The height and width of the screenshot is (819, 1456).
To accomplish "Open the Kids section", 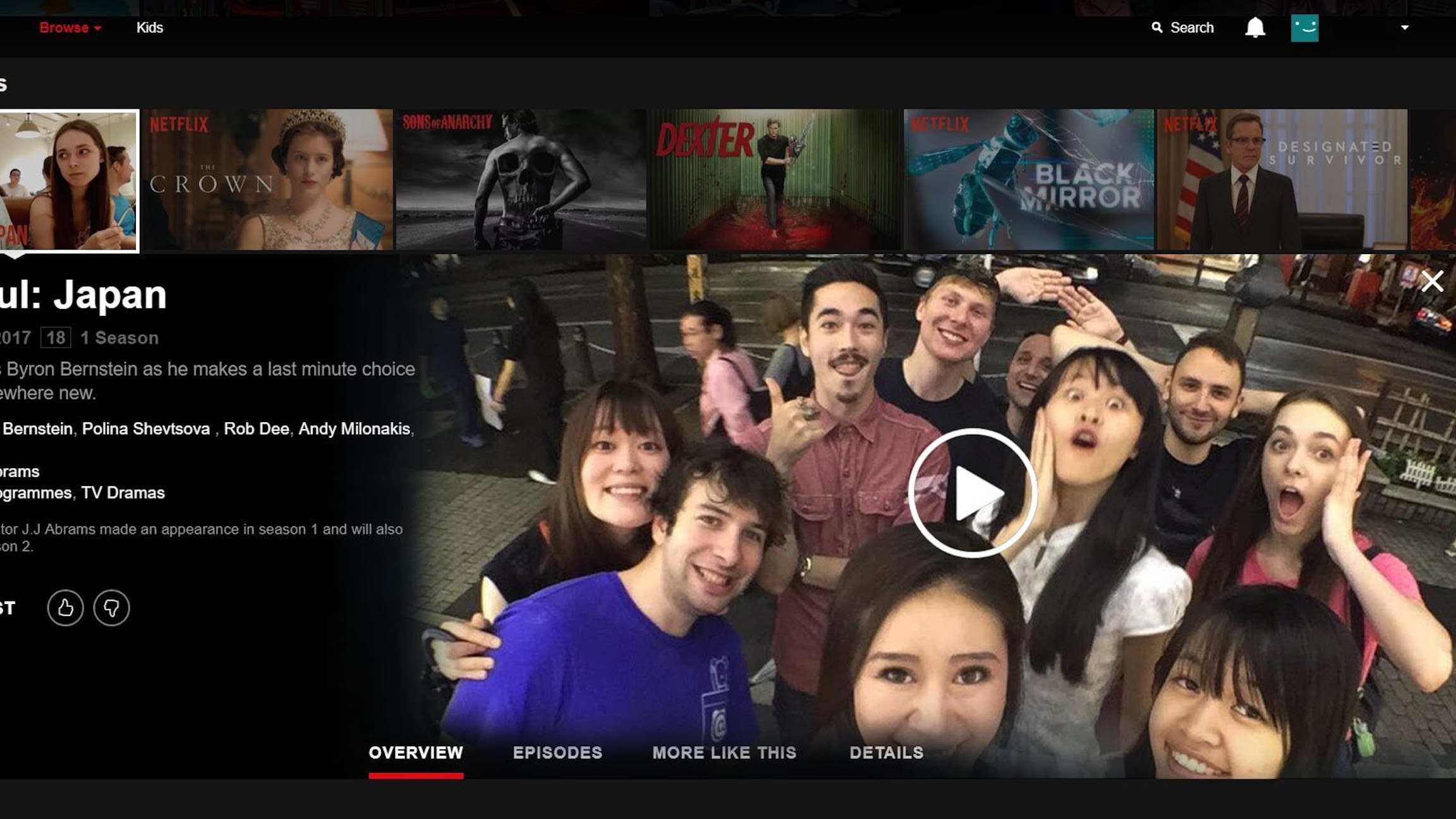I will pos(150,28).
